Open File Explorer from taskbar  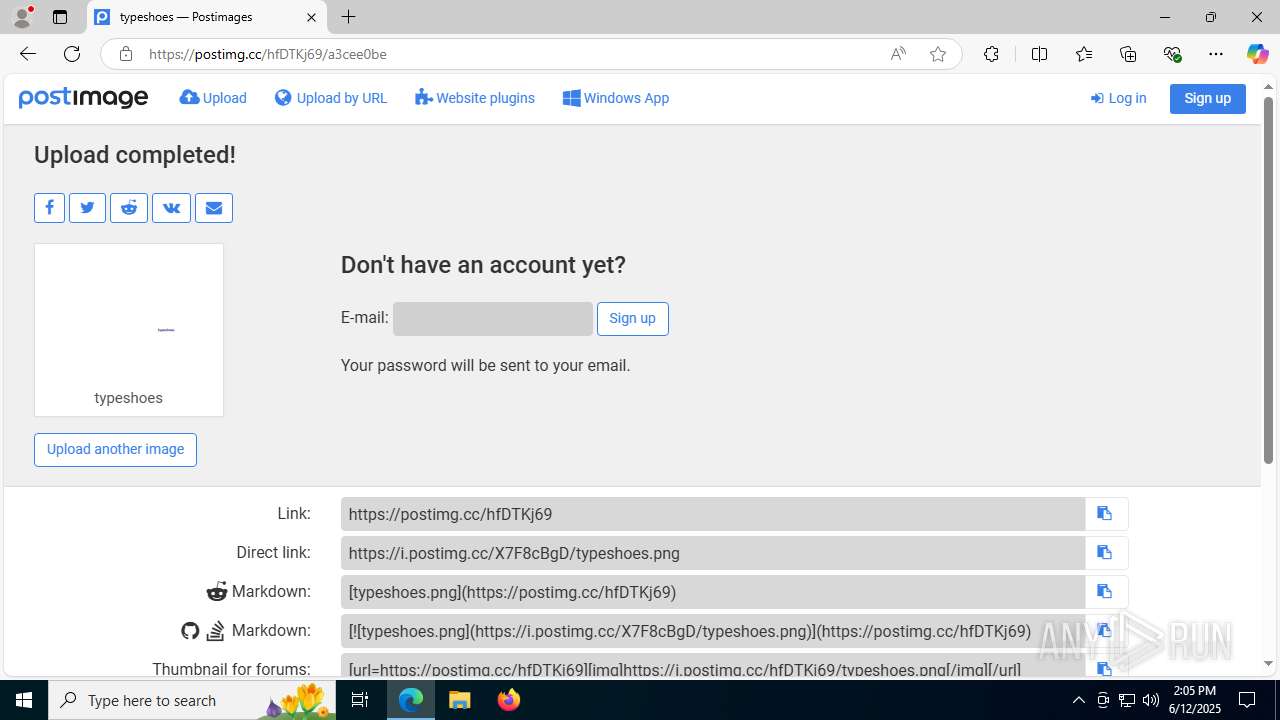(459, 700)
